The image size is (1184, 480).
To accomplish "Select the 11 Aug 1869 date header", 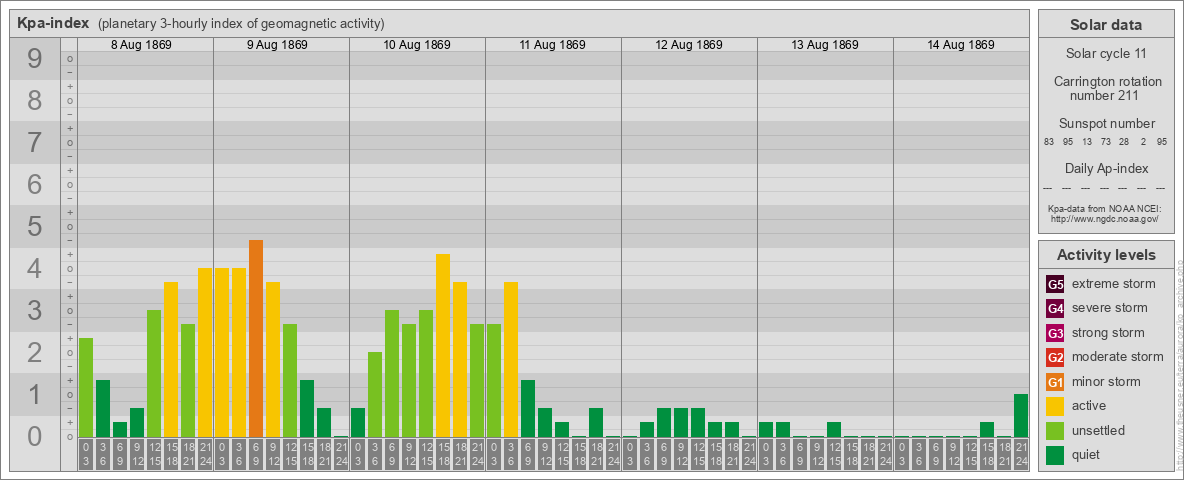I will pos(553,45).
